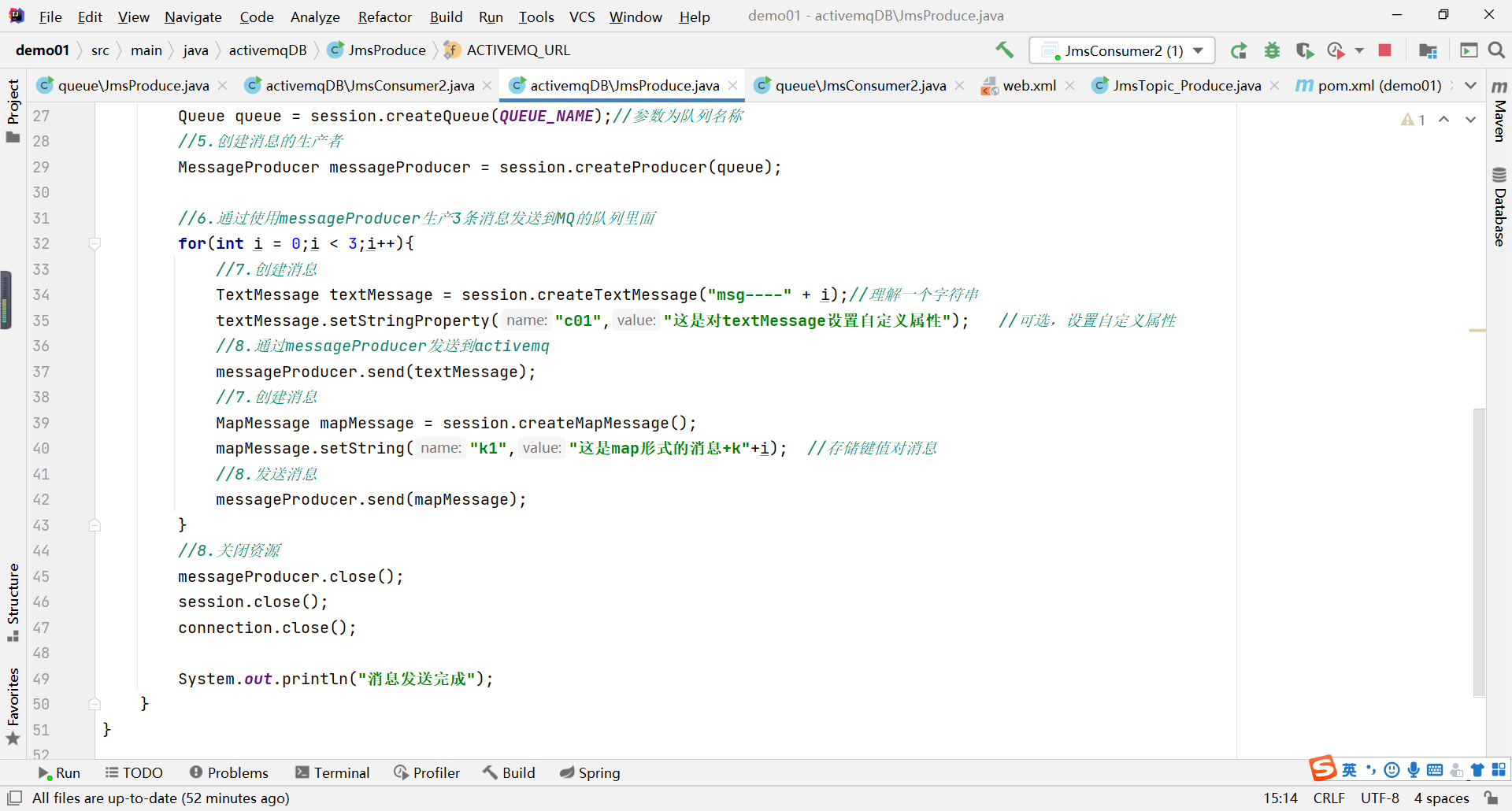Image resolution: width=1512 pixels, height=811 pixels.
Task: Open the File menu
Action: click(50, 17)
